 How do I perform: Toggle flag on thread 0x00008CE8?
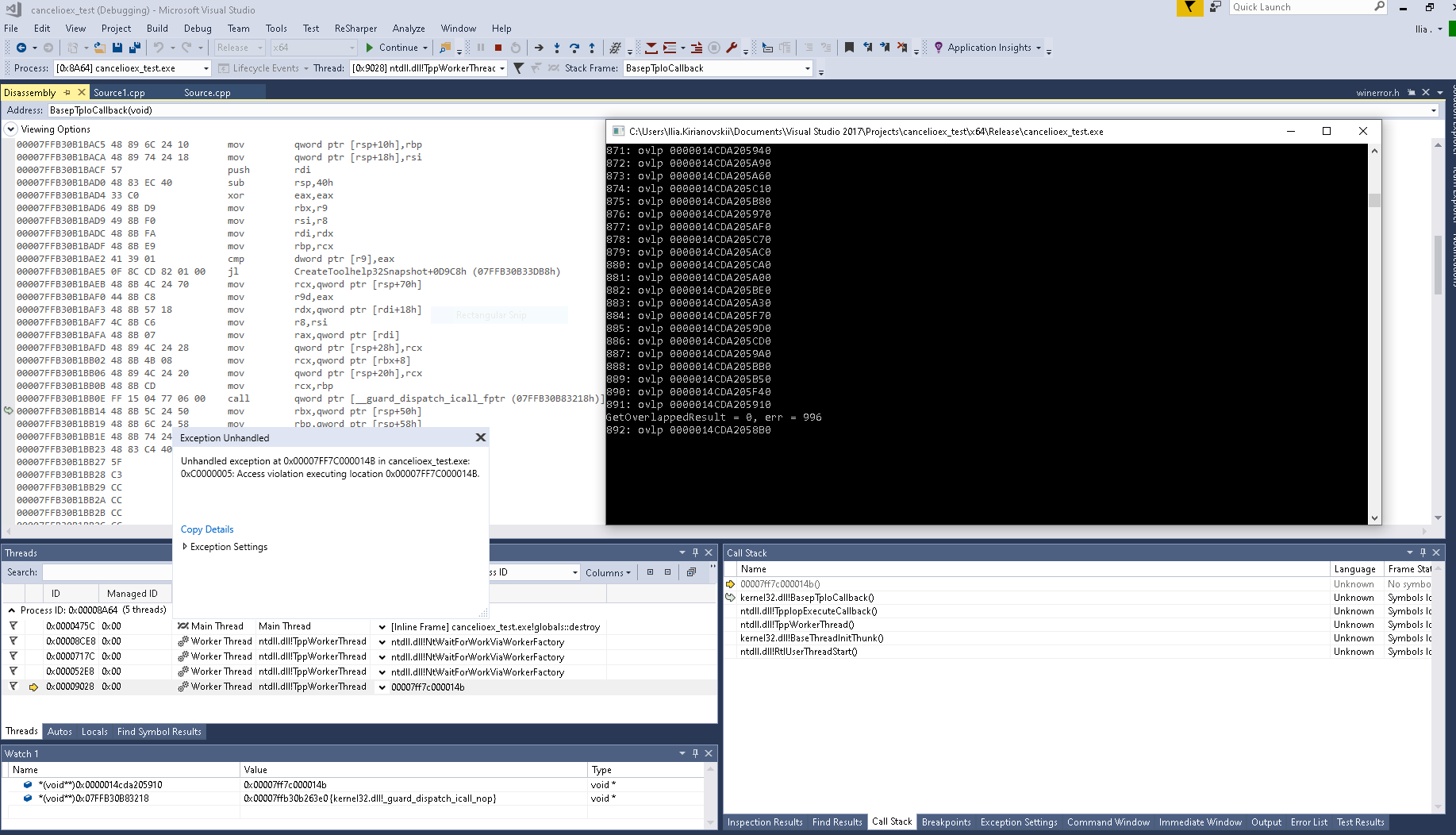point(13,641)
